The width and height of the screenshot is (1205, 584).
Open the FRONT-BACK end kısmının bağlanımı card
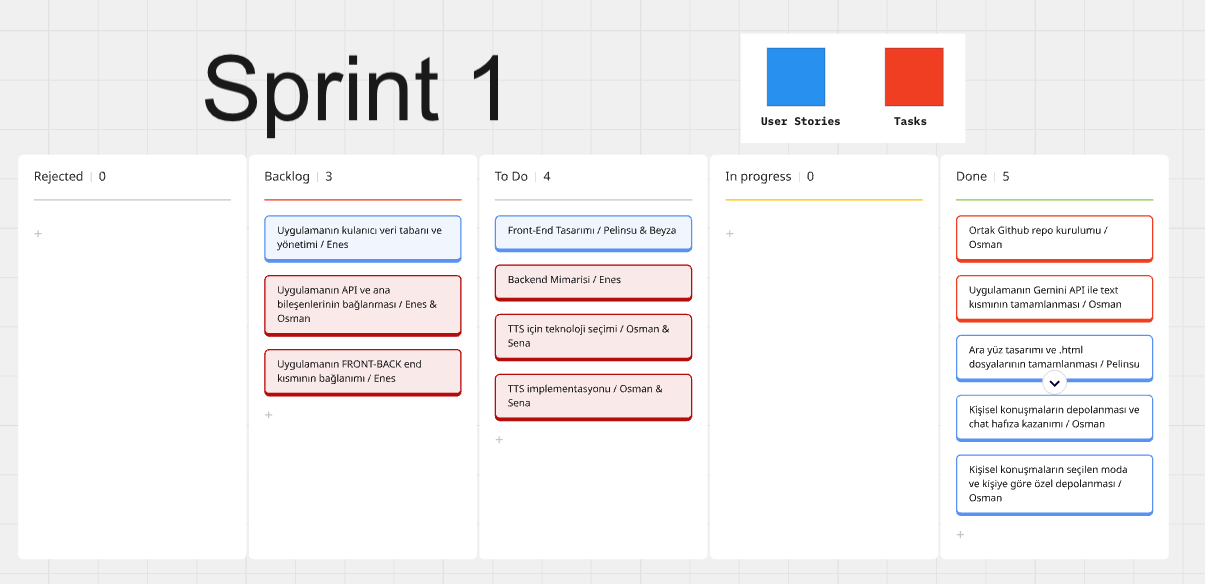coord(363,372)
